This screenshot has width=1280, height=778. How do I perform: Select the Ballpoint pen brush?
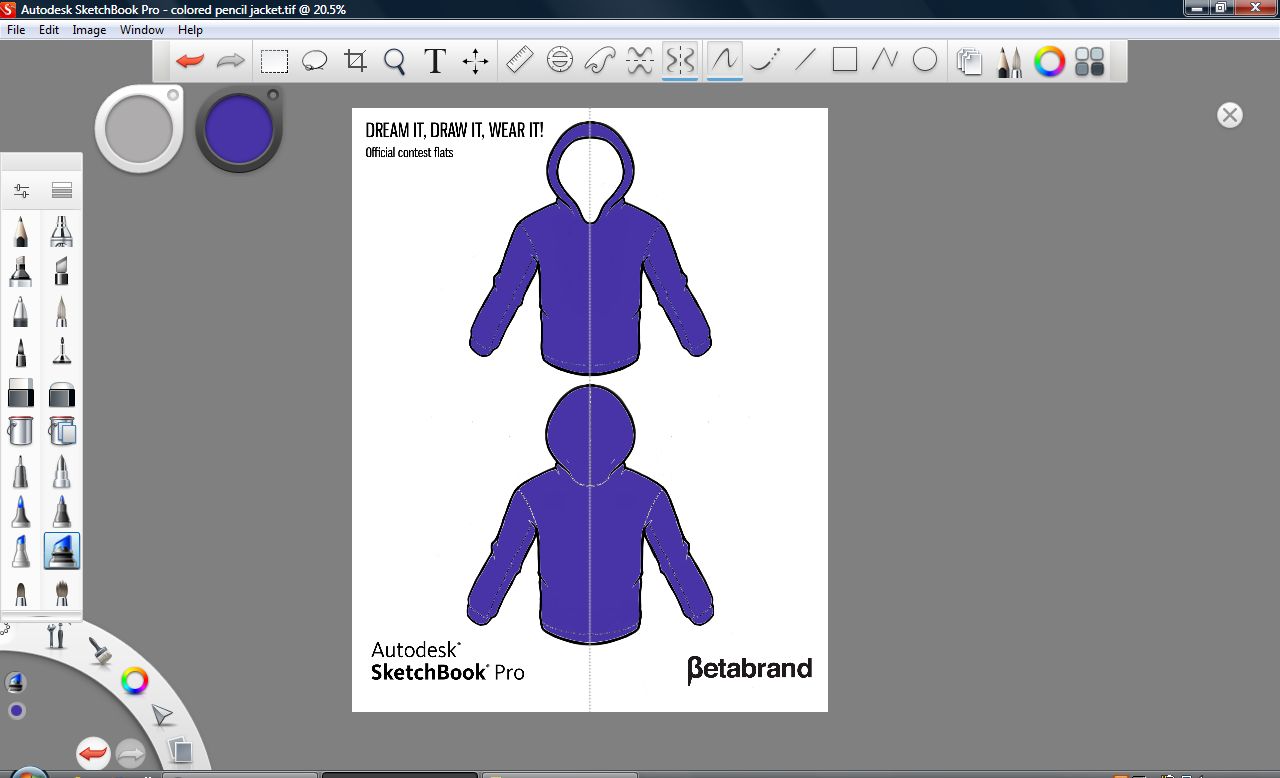coord(21,311)
